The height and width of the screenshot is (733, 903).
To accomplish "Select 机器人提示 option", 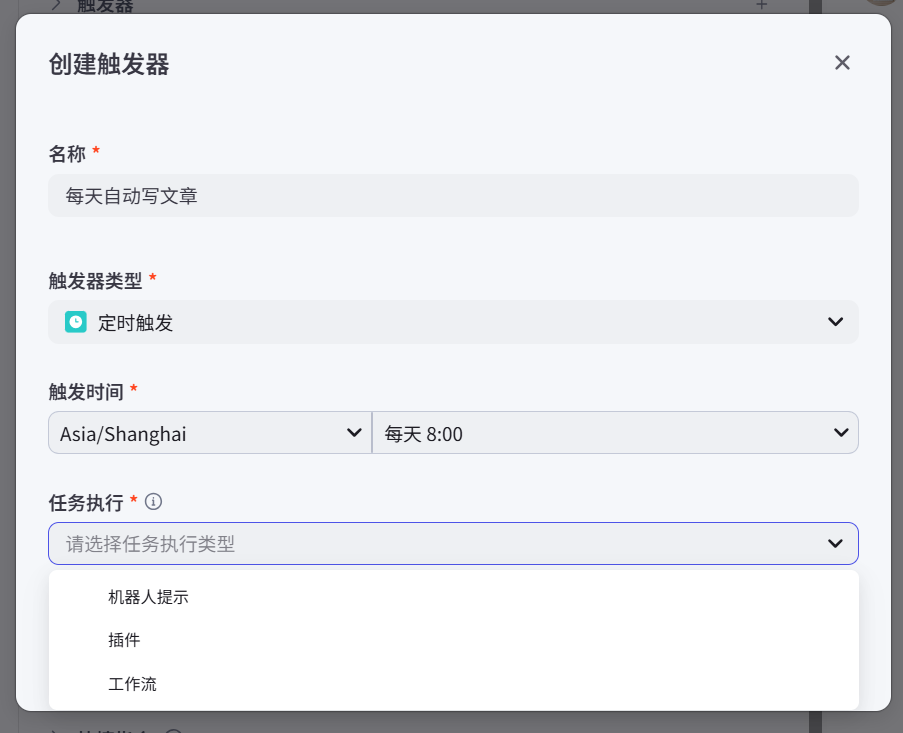I will coord(453,597).
